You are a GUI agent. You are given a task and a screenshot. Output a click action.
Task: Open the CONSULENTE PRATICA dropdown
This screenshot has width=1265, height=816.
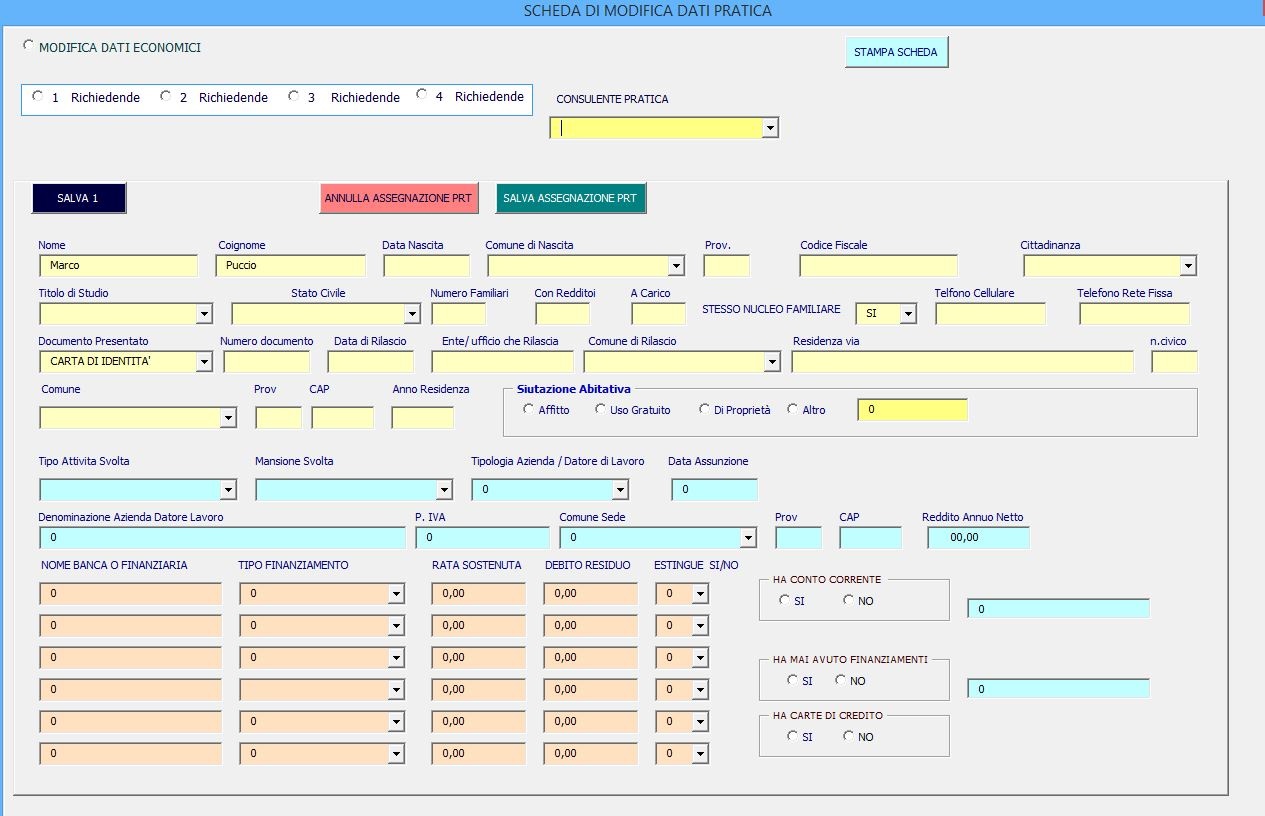pos(769,128)
